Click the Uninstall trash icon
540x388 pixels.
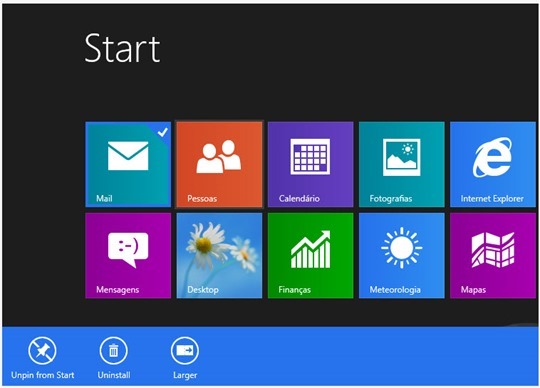pos(113,350)
